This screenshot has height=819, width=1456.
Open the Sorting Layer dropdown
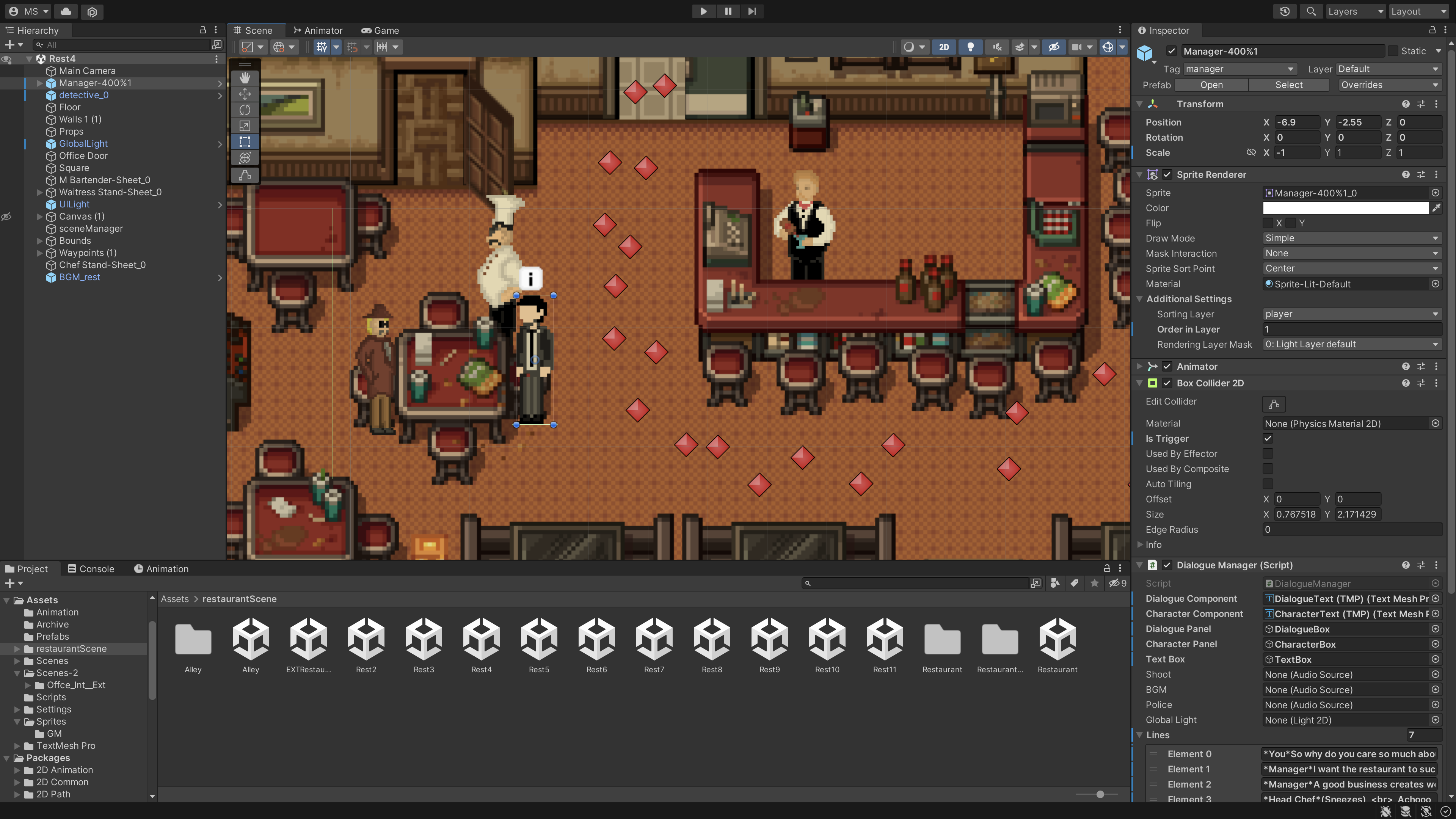pos(1352,314)
